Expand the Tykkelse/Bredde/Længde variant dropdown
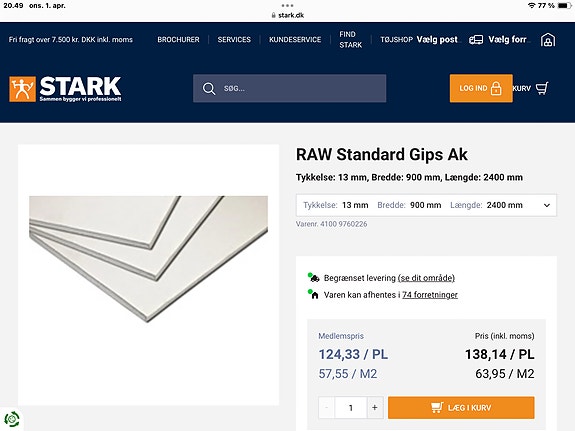575x431 pixels. click(x=426, y=205)
